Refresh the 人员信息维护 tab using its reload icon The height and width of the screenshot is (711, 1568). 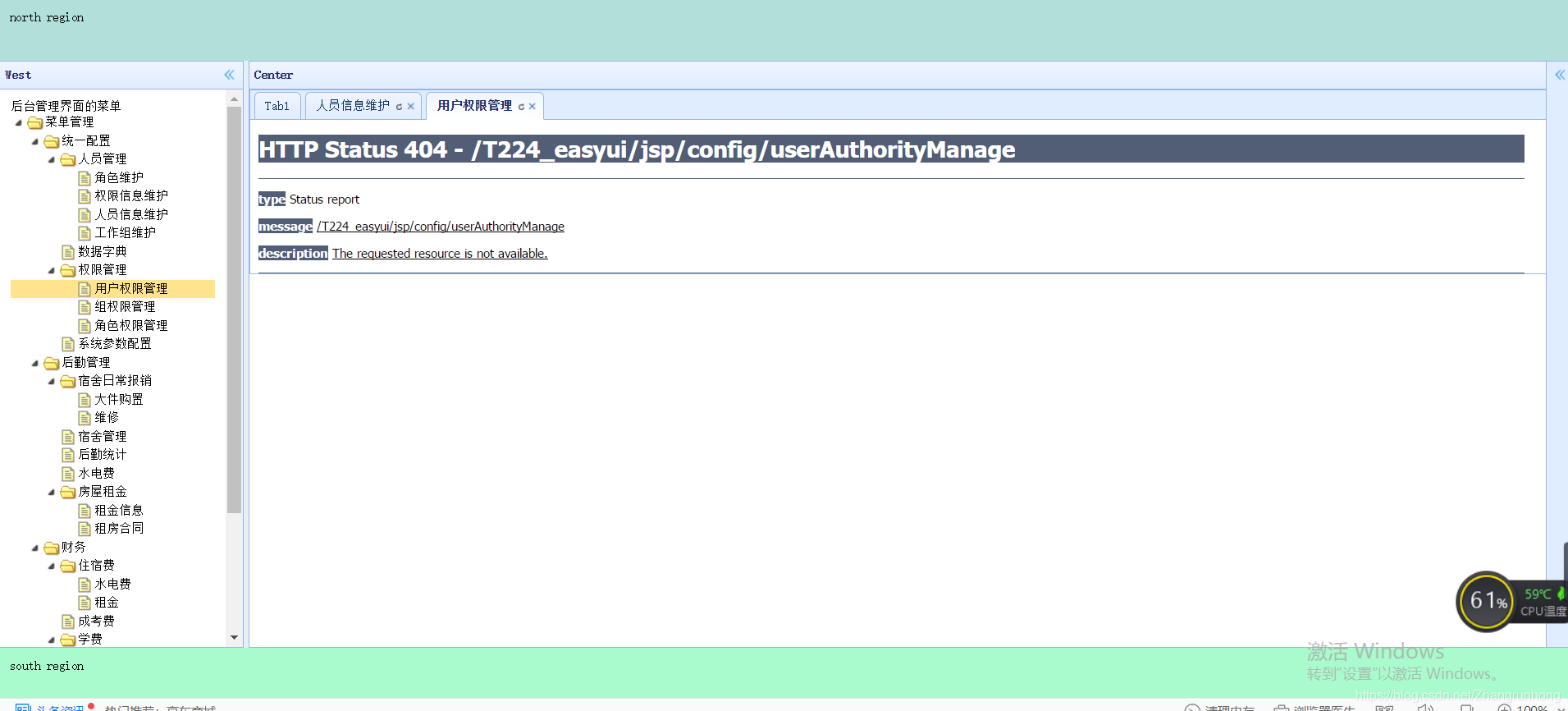[x=400, y=107]
